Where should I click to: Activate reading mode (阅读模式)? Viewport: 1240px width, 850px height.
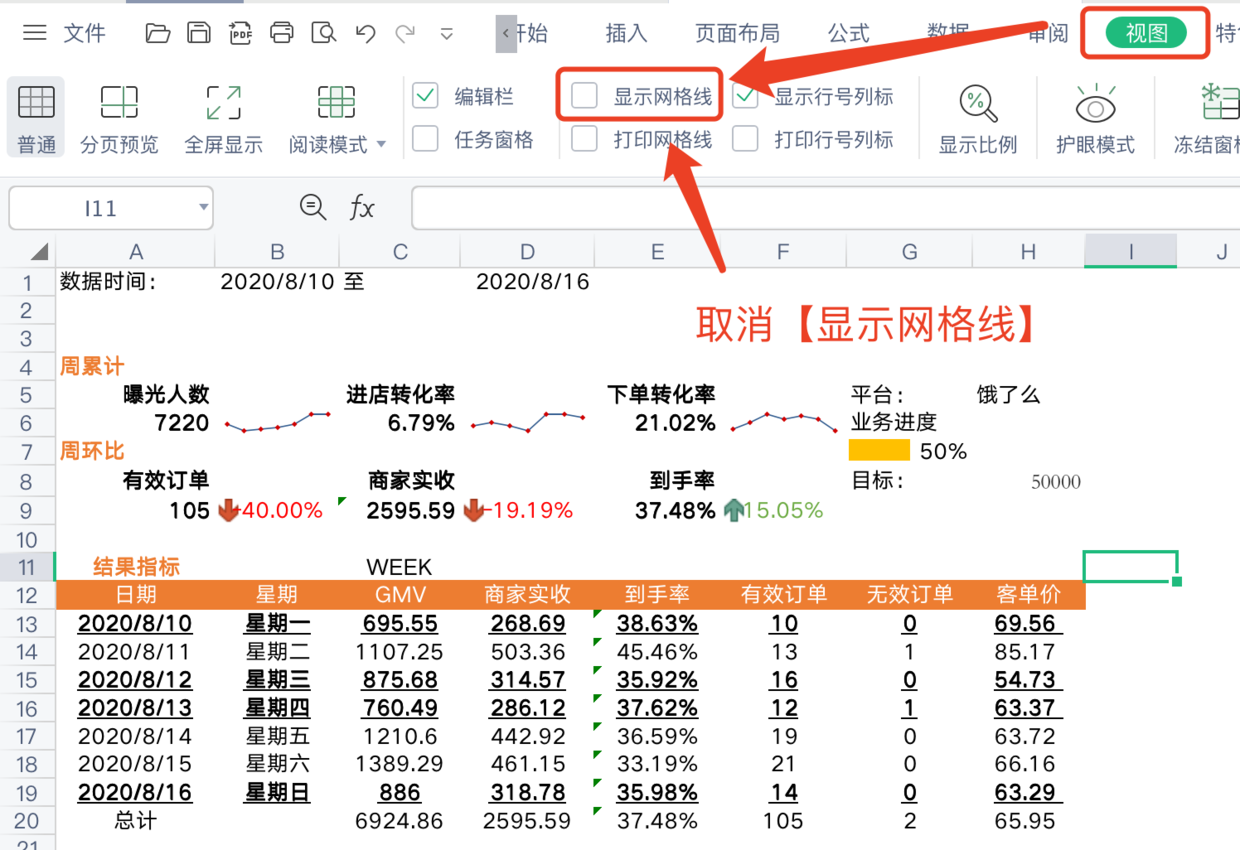(328, 118)
